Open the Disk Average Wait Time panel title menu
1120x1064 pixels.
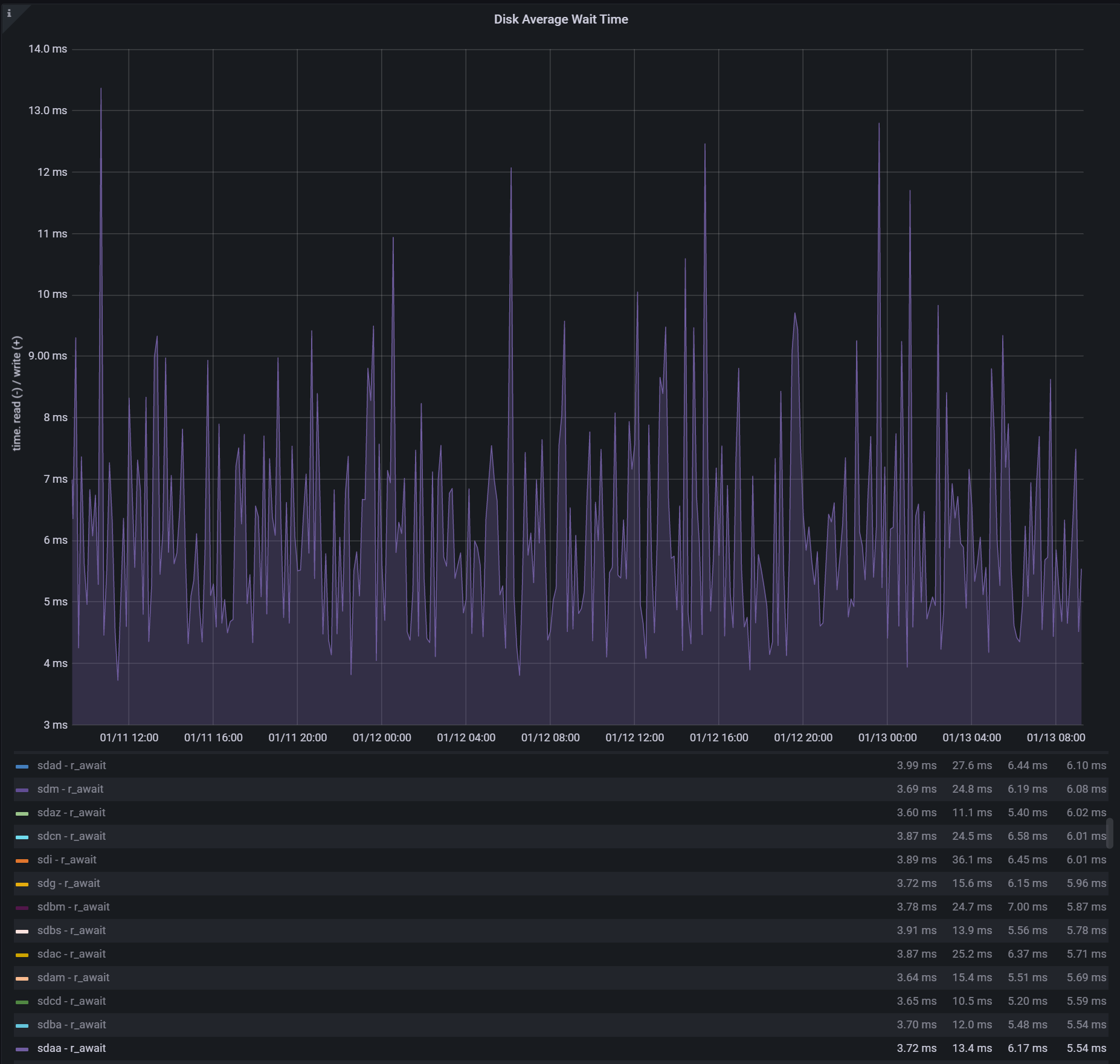(x=561, y=19)
